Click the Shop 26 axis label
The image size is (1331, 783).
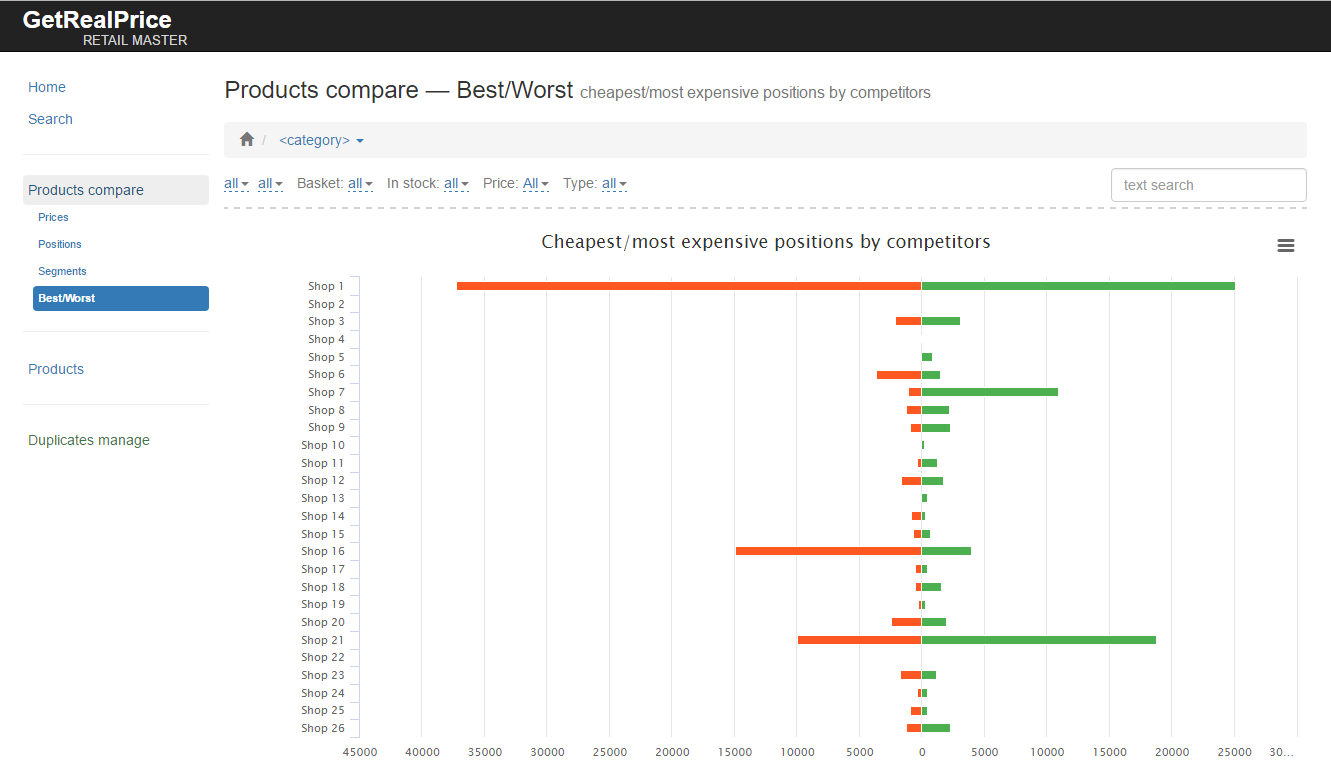(323, 728)
